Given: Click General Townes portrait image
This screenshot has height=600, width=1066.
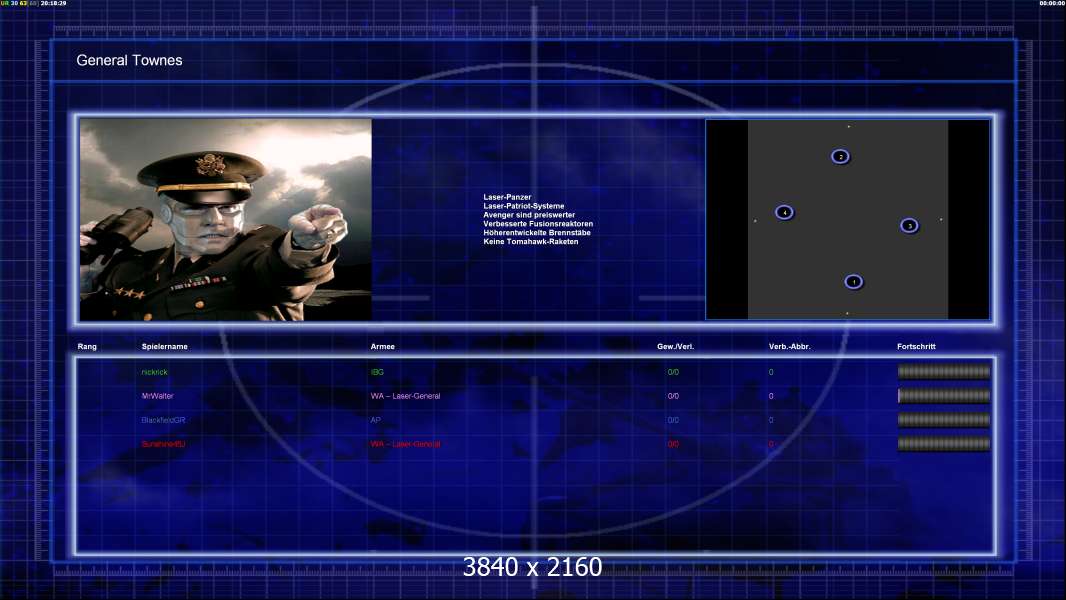Looking at the screenshot, I should (226, 220).
